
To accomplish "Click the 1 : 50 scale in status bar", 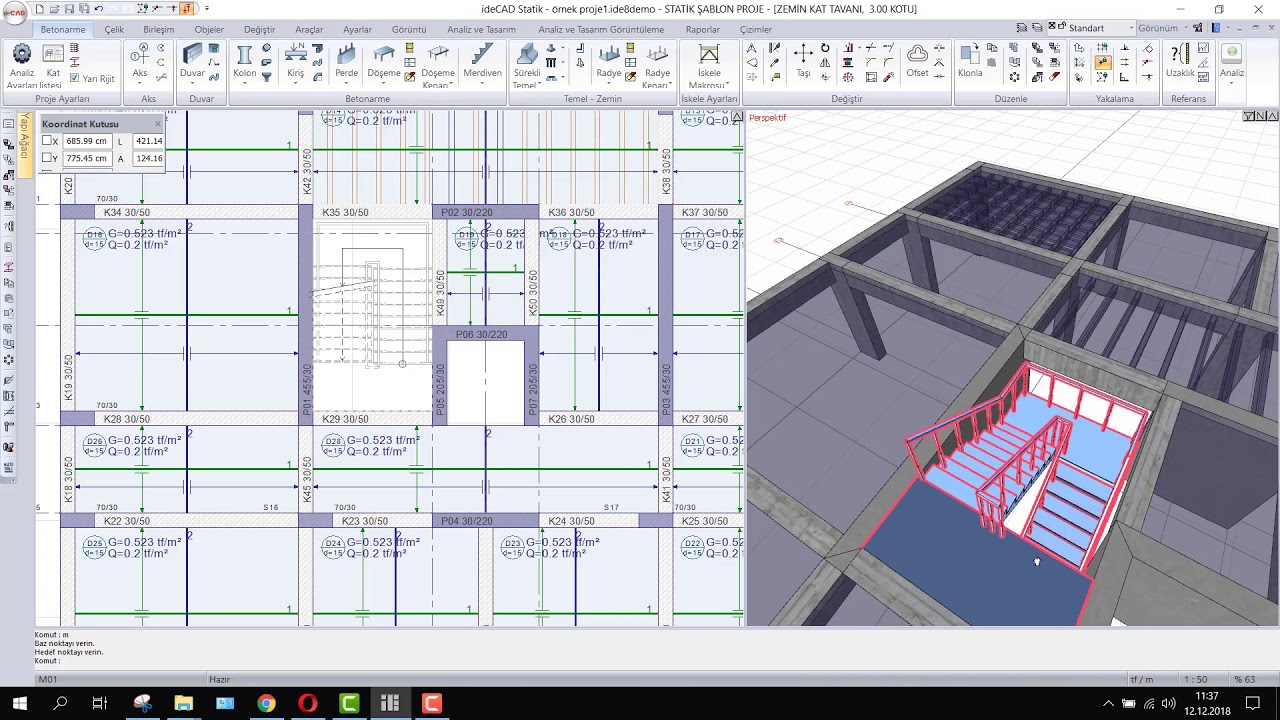I will [x=1197, y=680].
